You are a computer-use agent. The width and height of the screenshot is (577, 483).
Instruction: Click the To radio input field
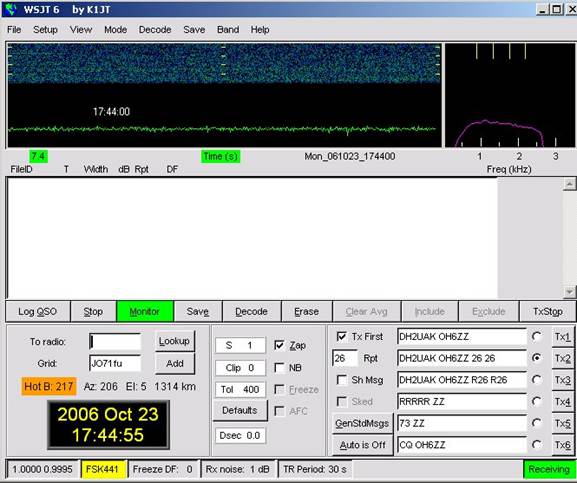(x=115, y=341)
